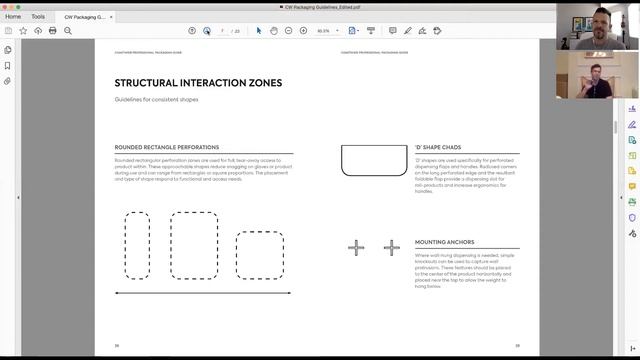
Task: Click the Rounded Rectangle Perforations heading
Action: [167, 147]
